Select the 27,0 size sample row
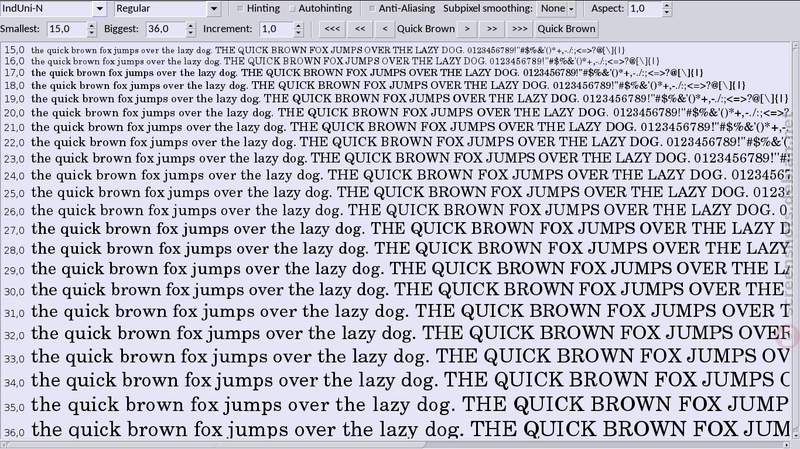 click(x=396, y=230)
